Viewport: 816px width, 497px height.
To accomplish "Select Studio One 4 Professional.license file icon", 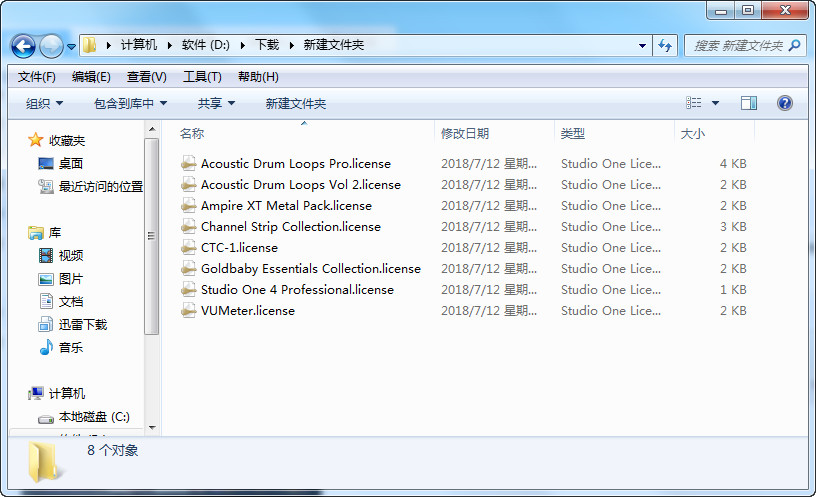I will (x=188, y=290).
